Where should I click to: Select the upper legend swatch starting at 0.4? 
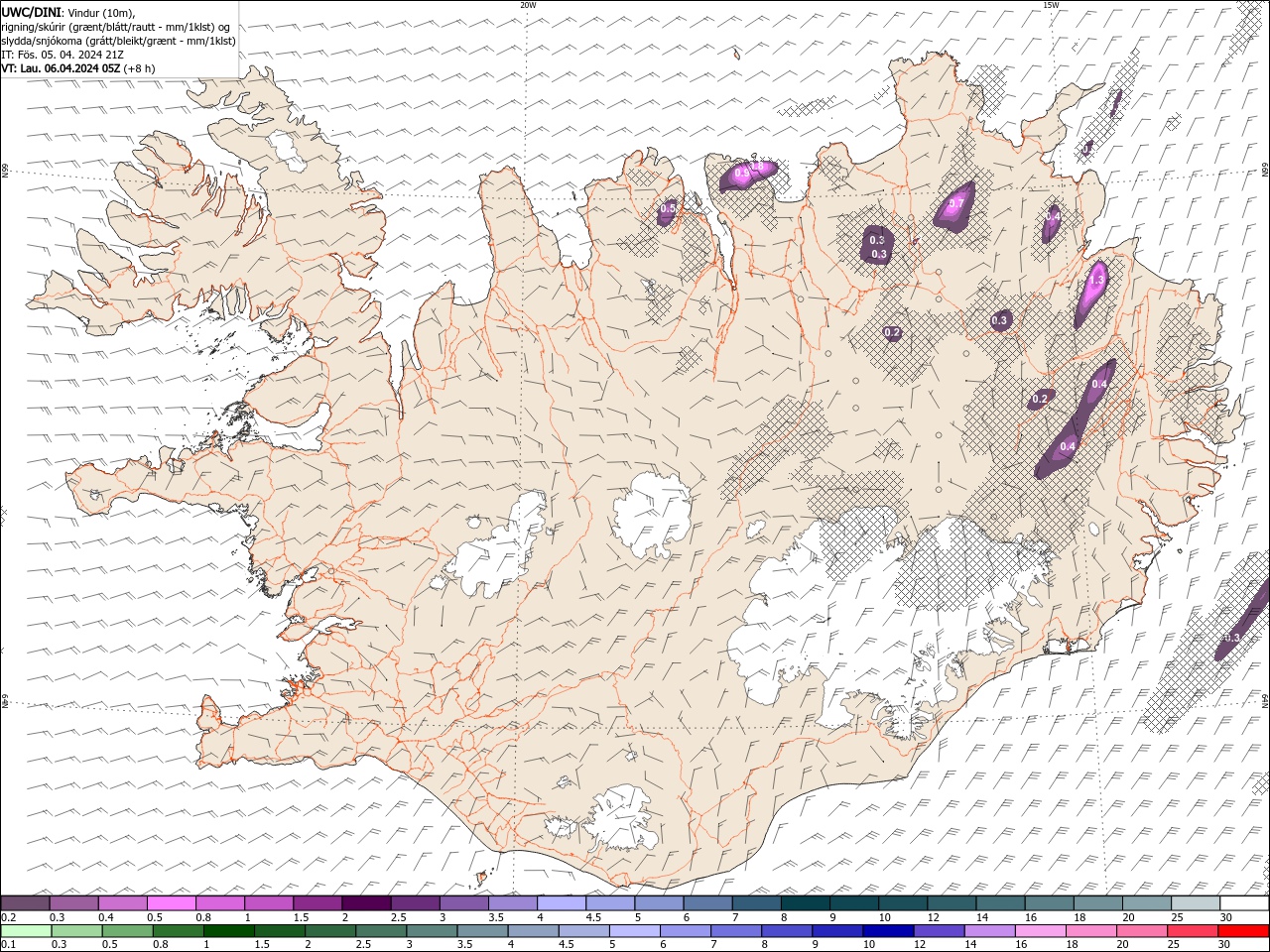click(x=122, y=903)
